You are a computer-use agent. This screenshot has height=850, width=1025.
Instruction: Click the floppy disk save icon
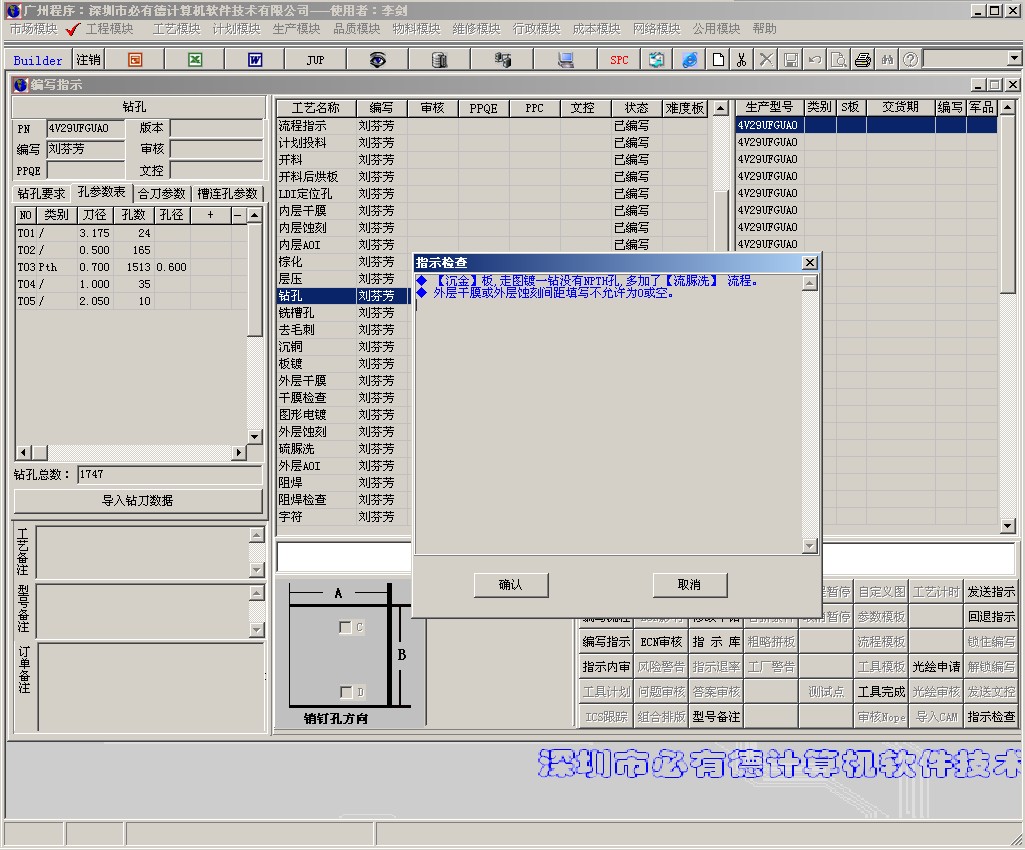pyautogui.click(x=790, y=60)
